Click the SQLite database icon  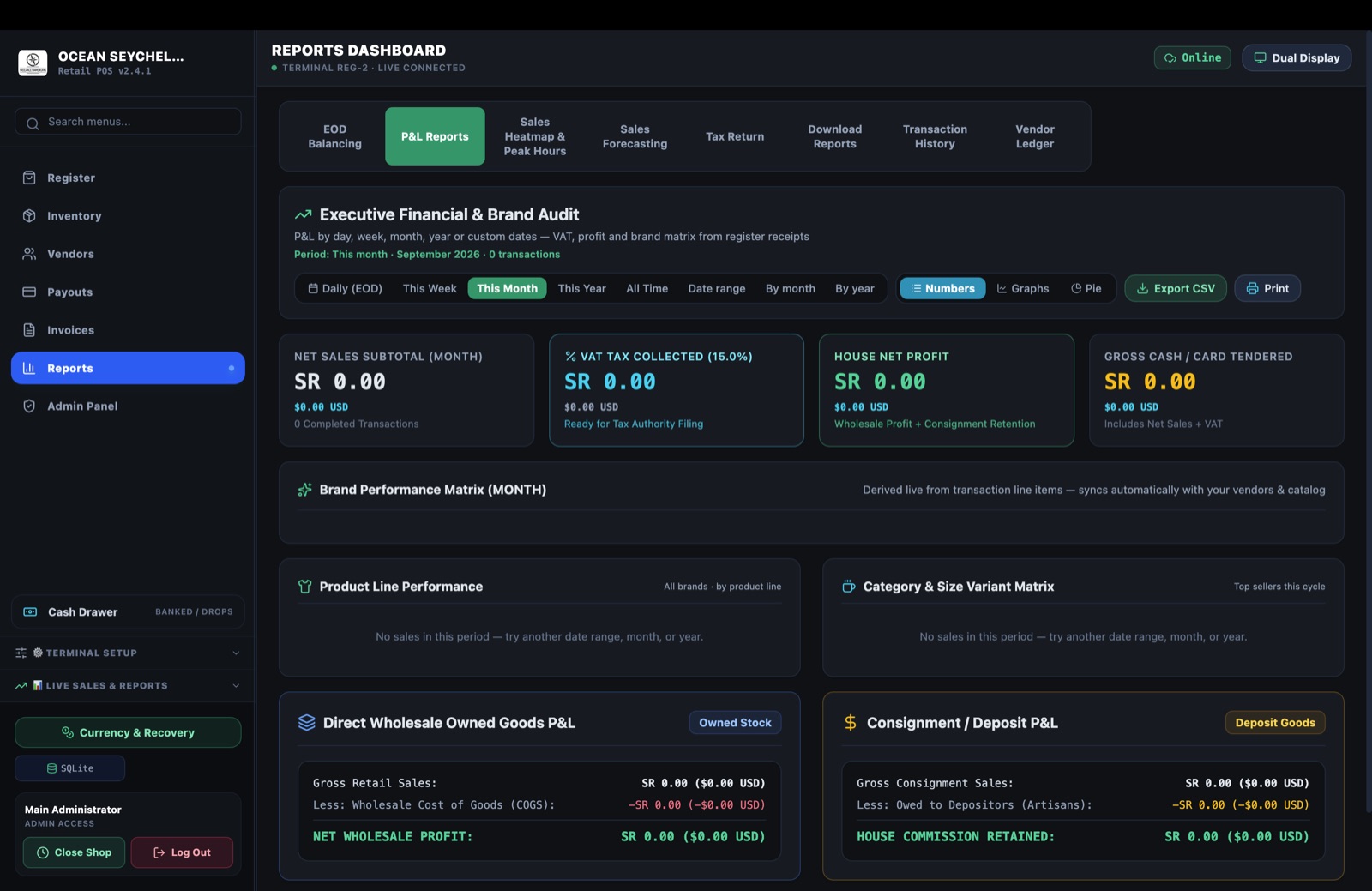tap(51, 768)
